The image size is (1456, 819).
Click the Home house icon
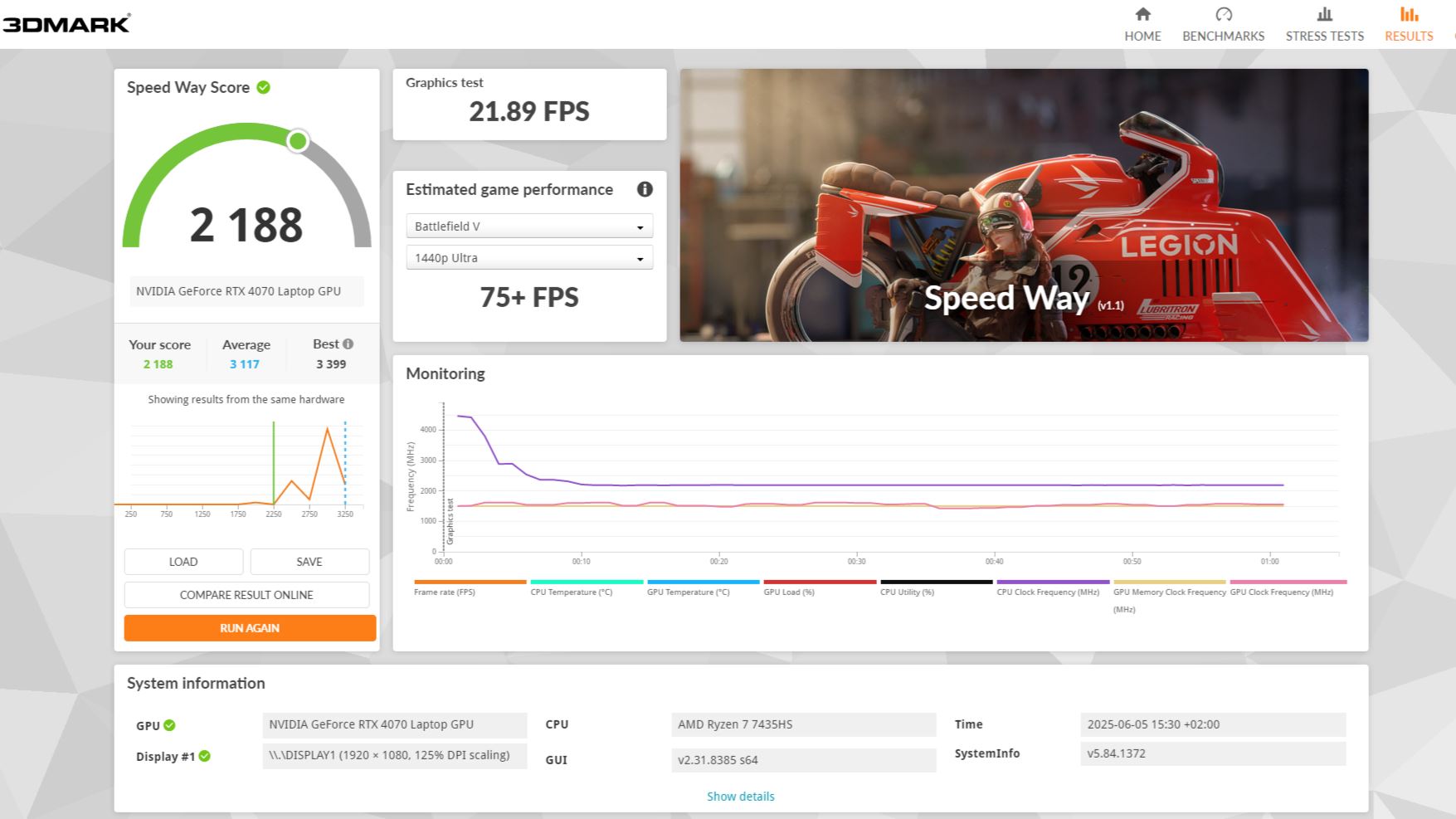(1142, 14)
